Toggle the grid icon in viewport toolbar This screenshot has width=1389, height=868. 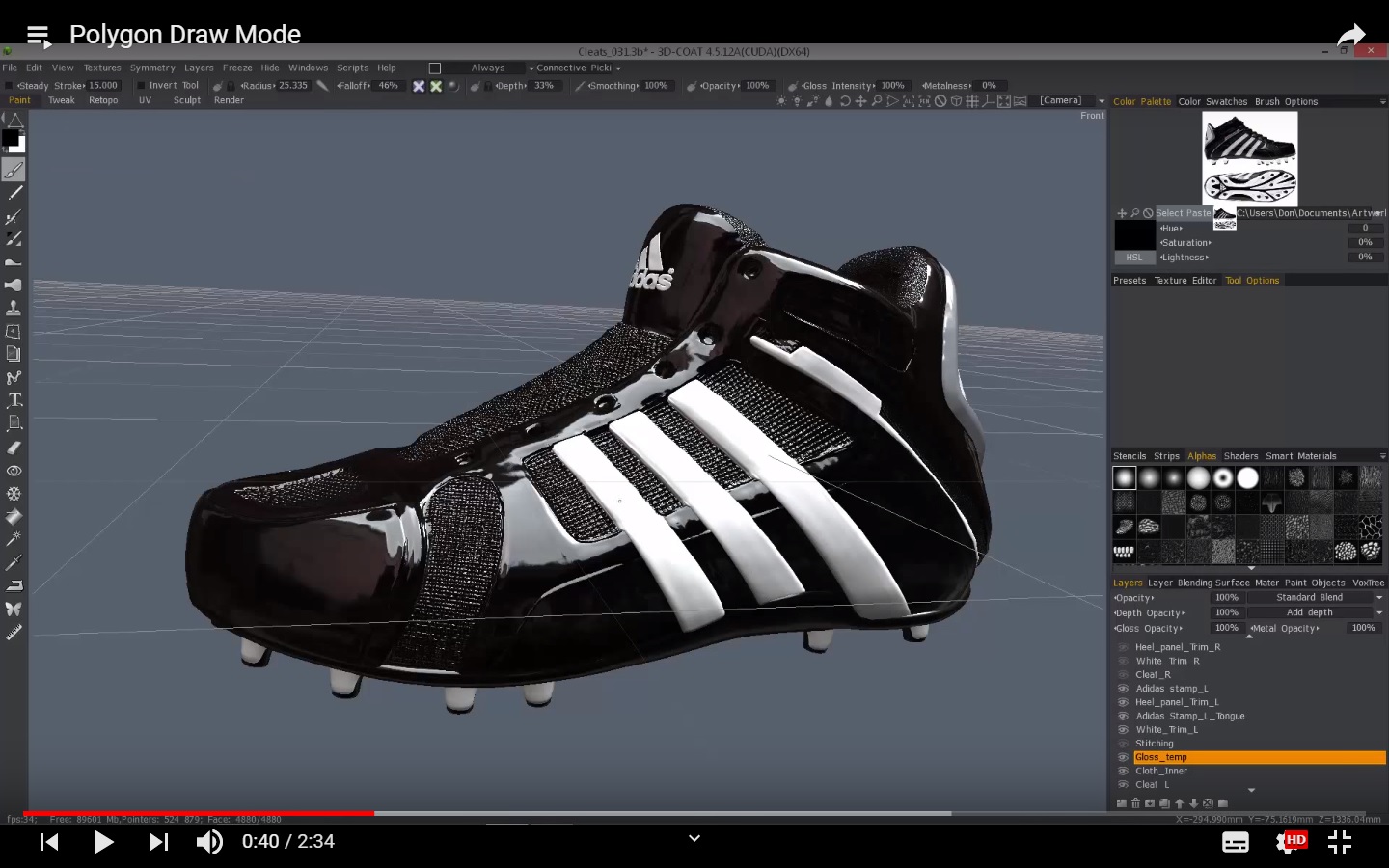(x=972, y=101)
